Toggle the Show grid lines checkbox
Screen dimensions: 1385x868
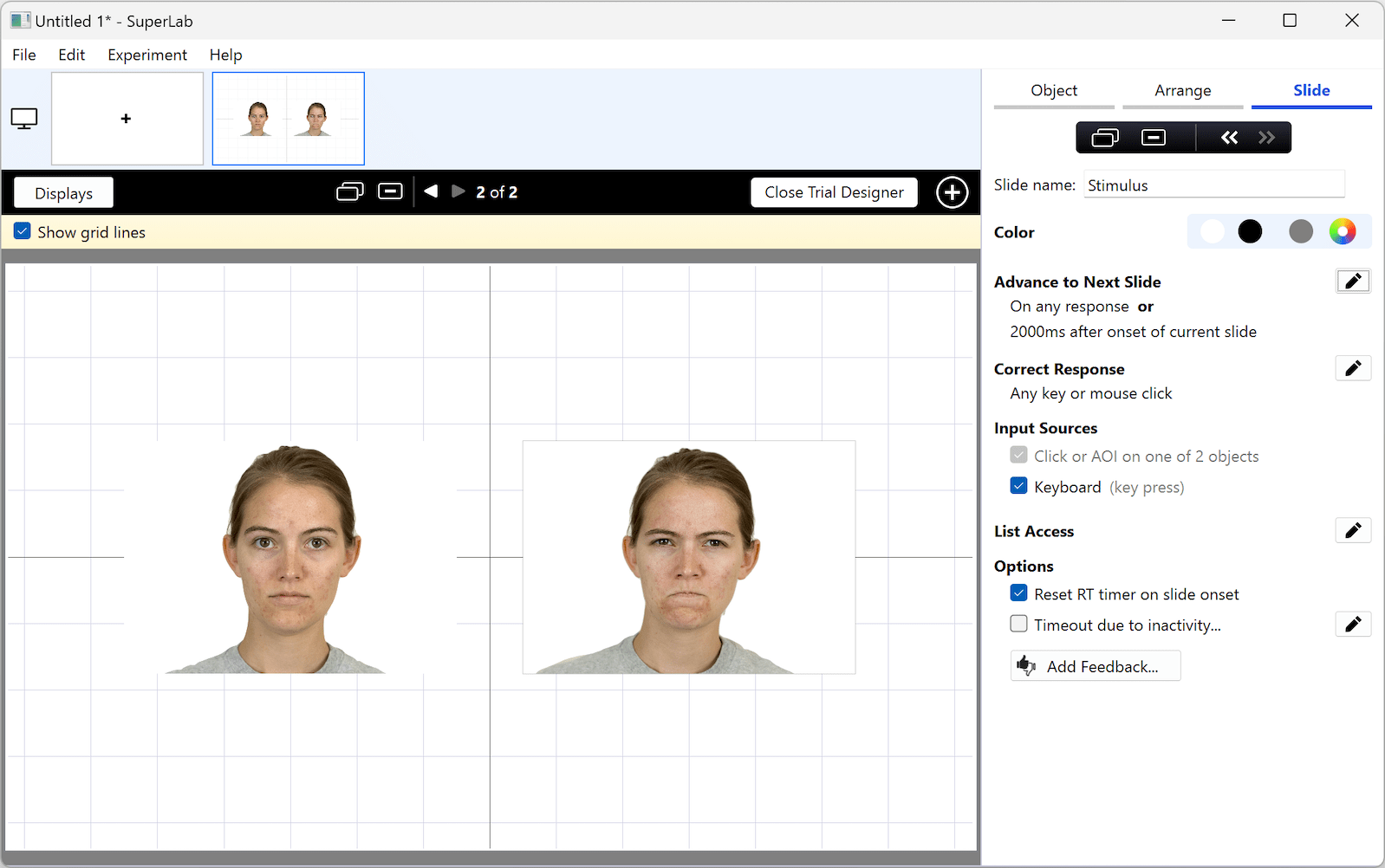coord(23,232)
